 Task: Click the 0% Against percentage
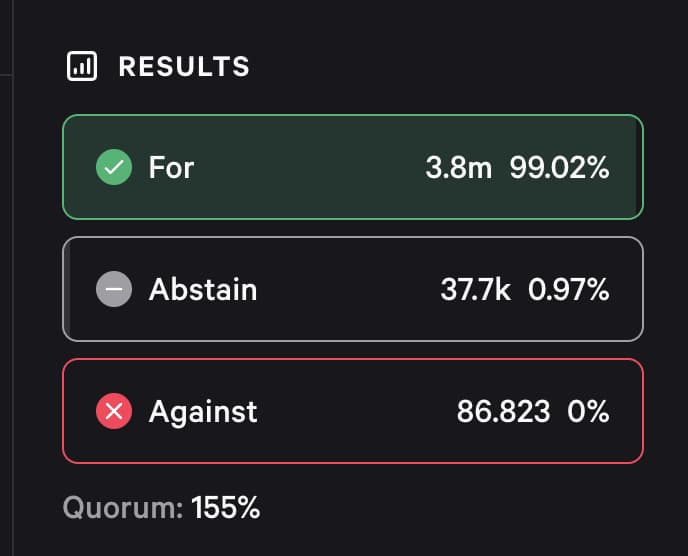(587, 411)
